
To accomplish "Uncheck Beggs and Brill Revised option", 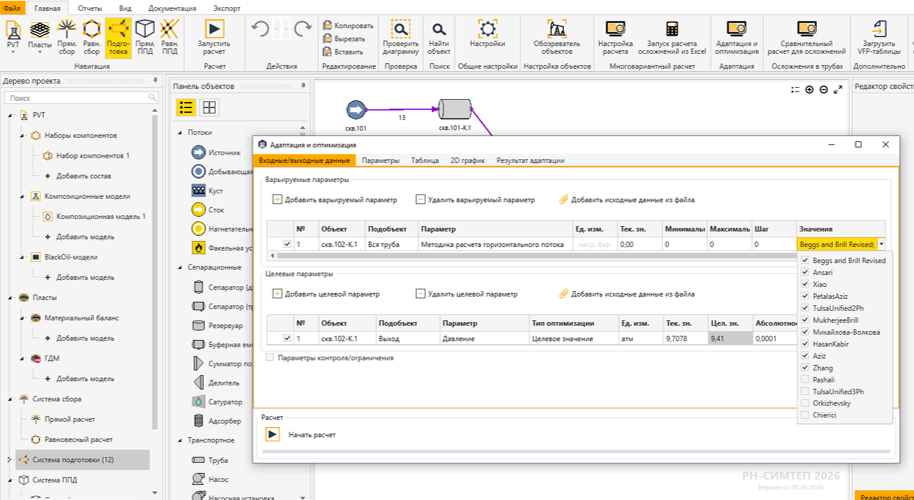I will click(805, 260).
